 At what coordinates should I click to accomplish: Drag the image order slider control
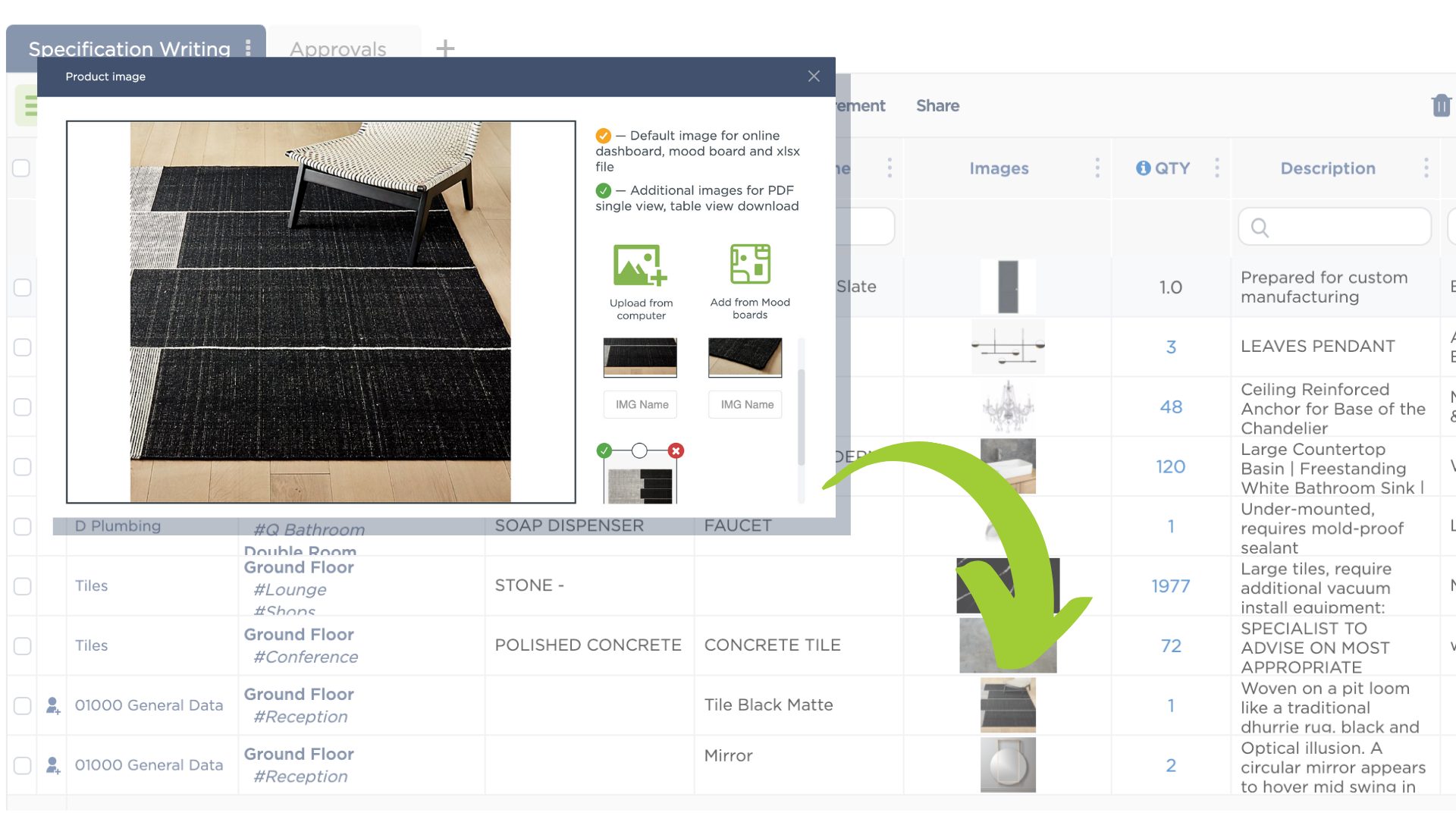639,450
